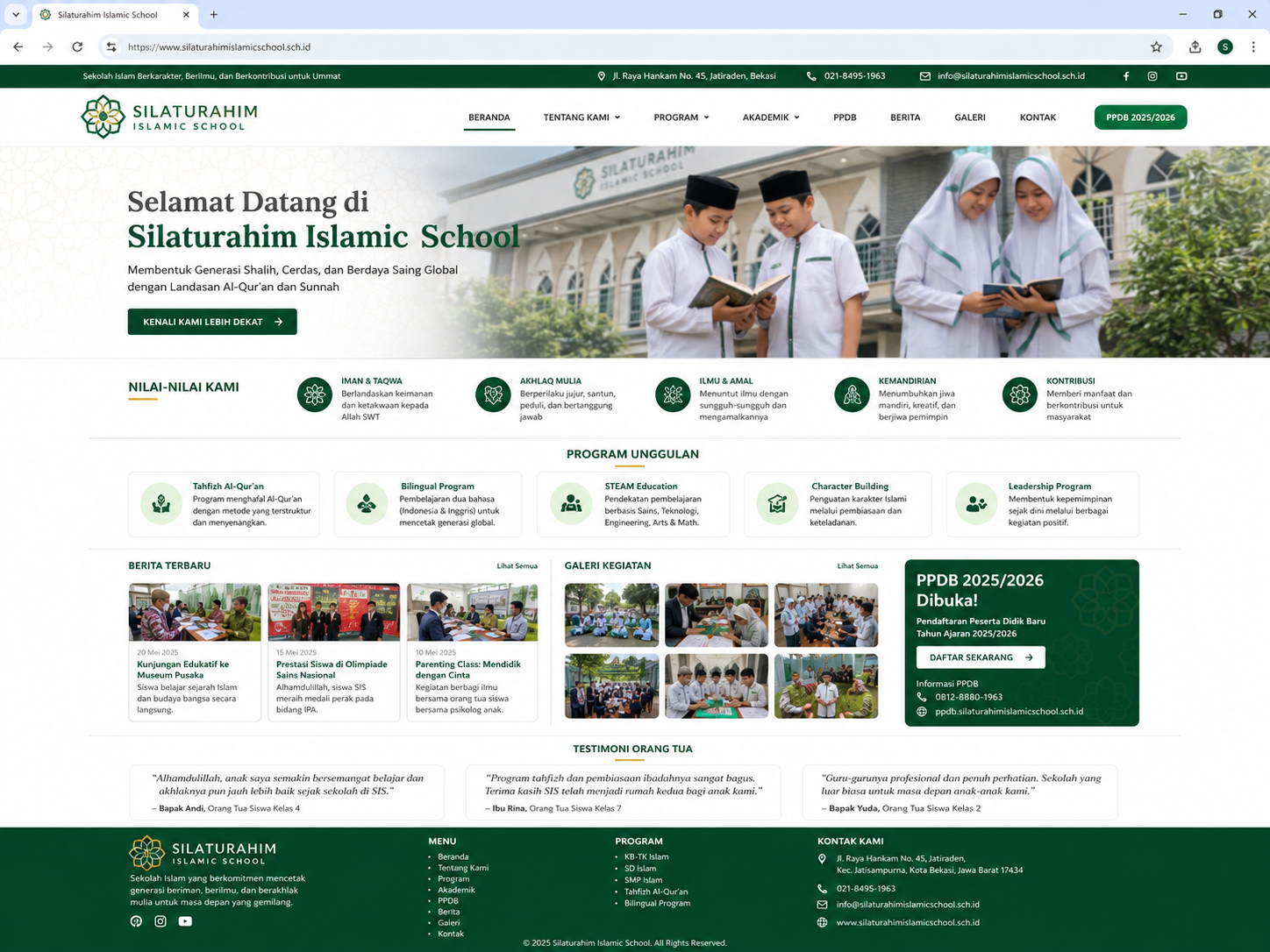Click the Akhlaq Mulia heart icon

point(493,395)
